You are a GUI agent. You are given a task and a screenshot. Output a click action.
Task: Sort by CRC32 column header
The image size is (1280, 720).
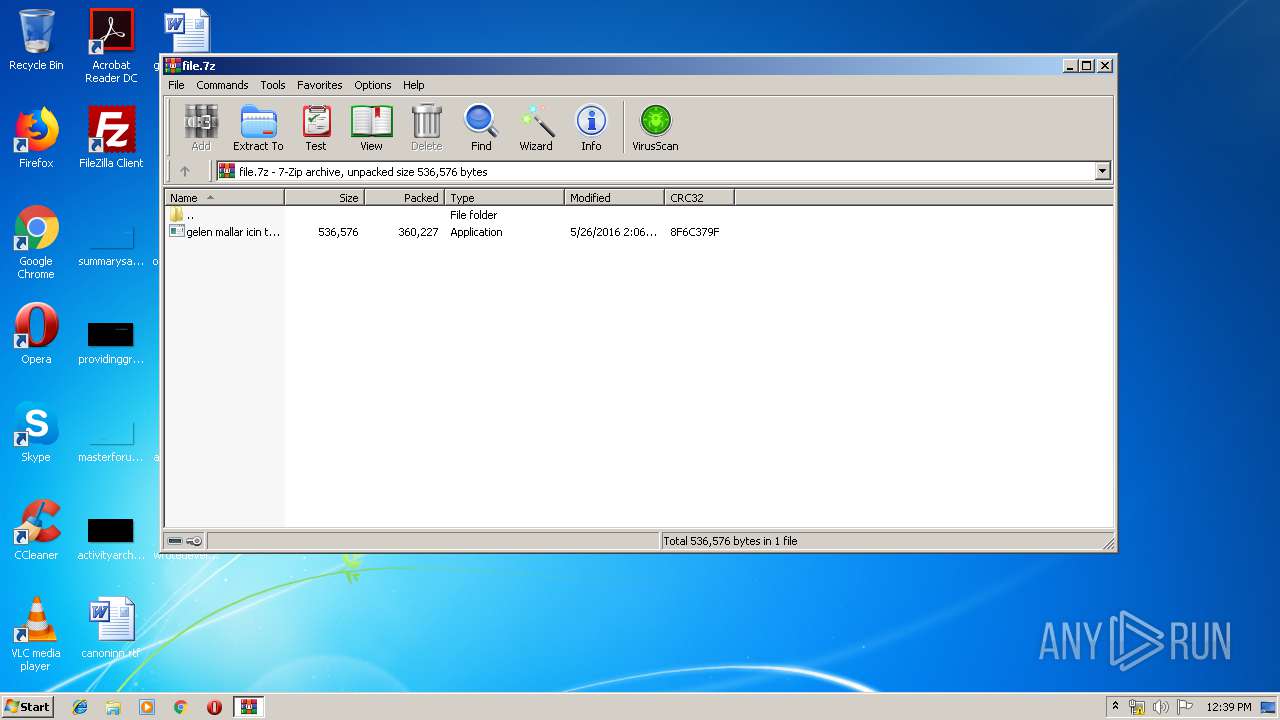[x=700, y=198]
